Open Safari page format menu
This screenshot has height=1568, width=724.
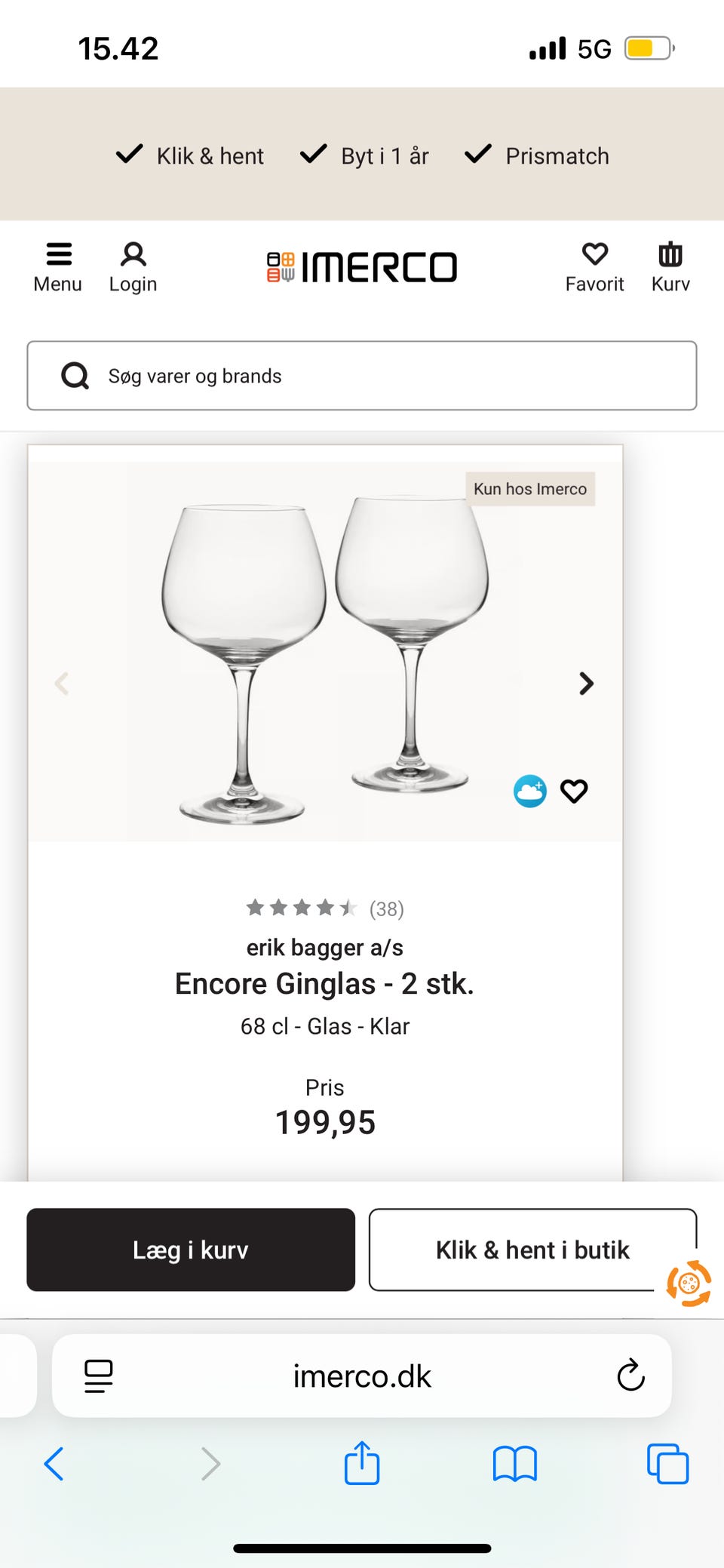pos(99,1376)
